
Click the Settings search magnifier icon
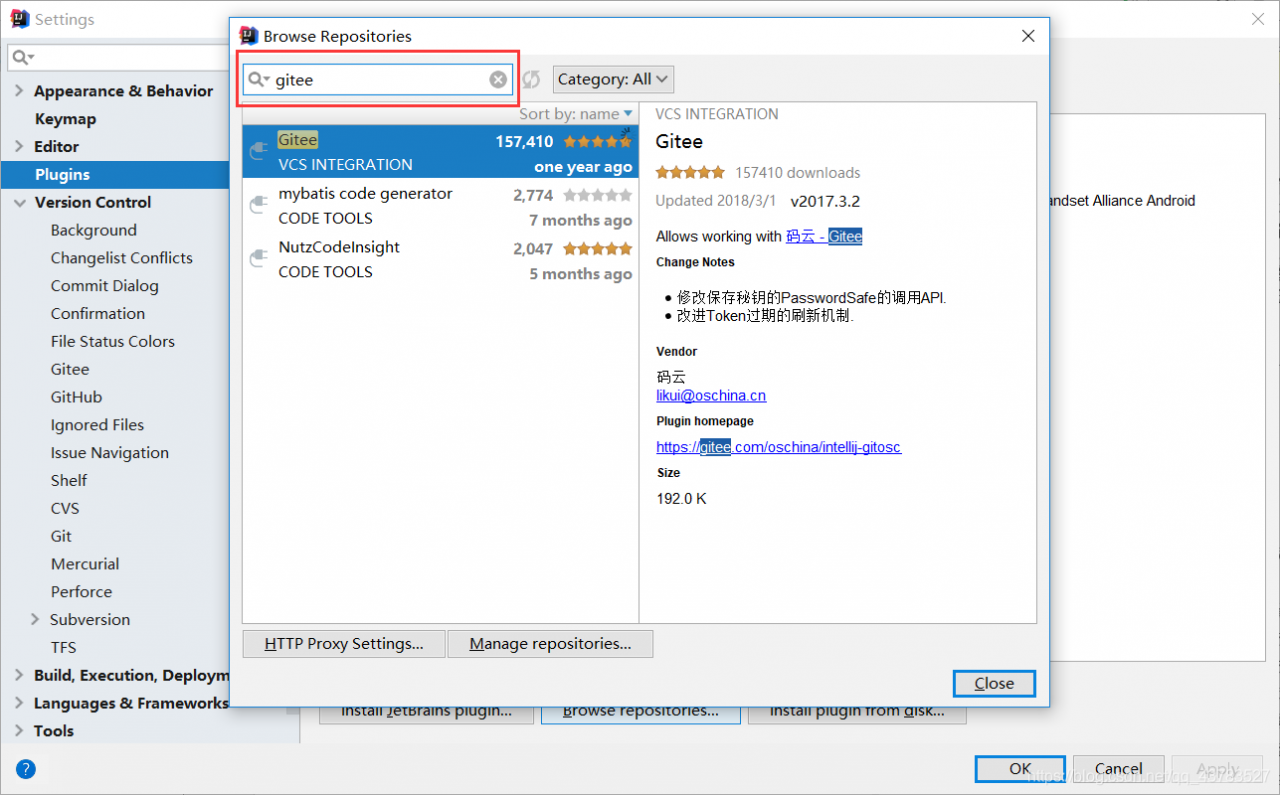point(23,58)
